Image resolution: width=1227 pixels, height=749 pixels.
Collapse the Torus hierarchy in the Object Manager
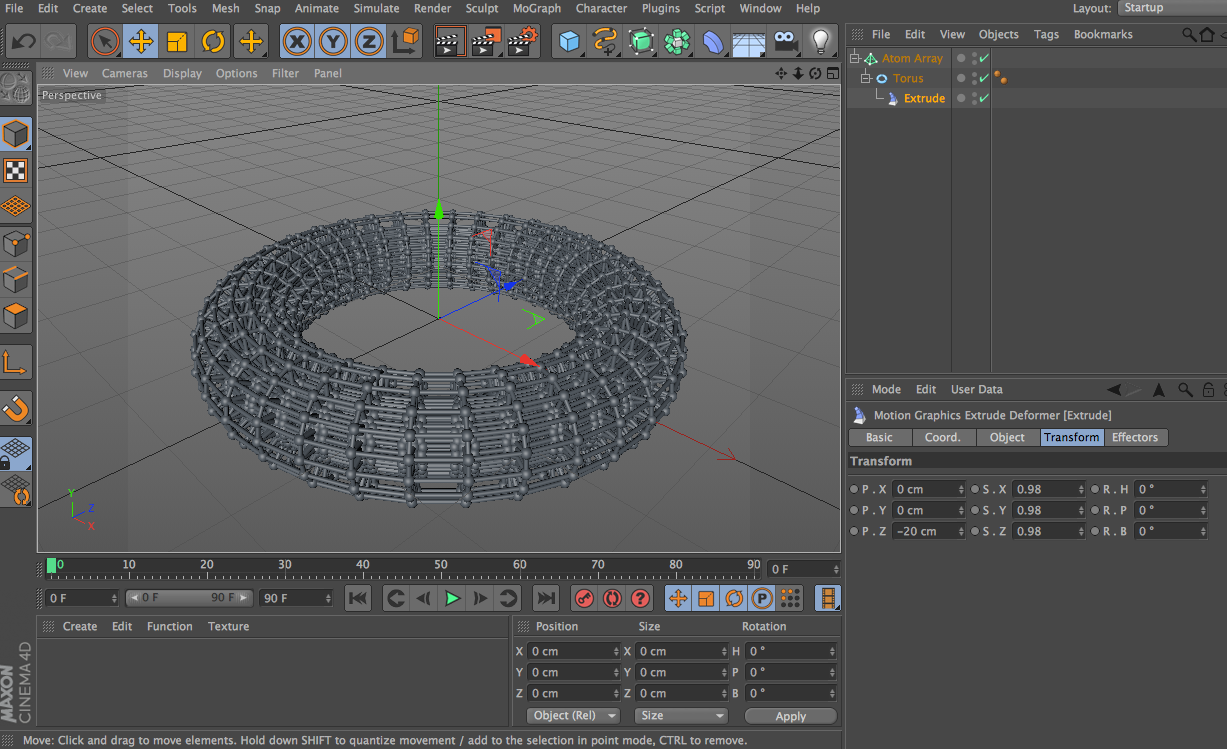[x=866, y=77]
